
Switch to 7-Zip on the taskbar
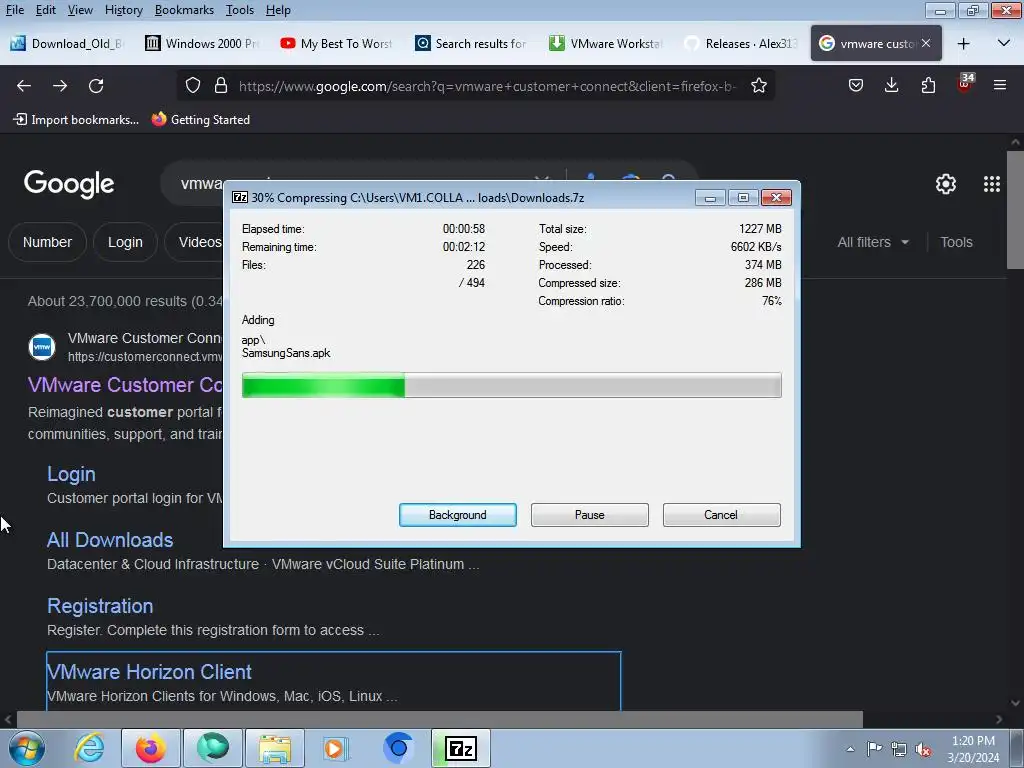pyautogui.click(x=460, y=748)
